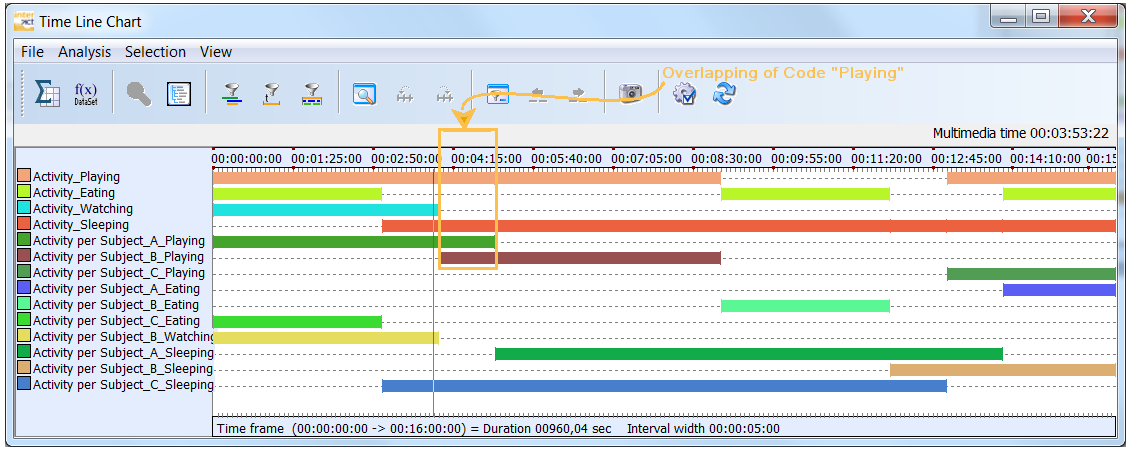Click the 00:05:40:00 time ruler label

[x=567, y=158]
